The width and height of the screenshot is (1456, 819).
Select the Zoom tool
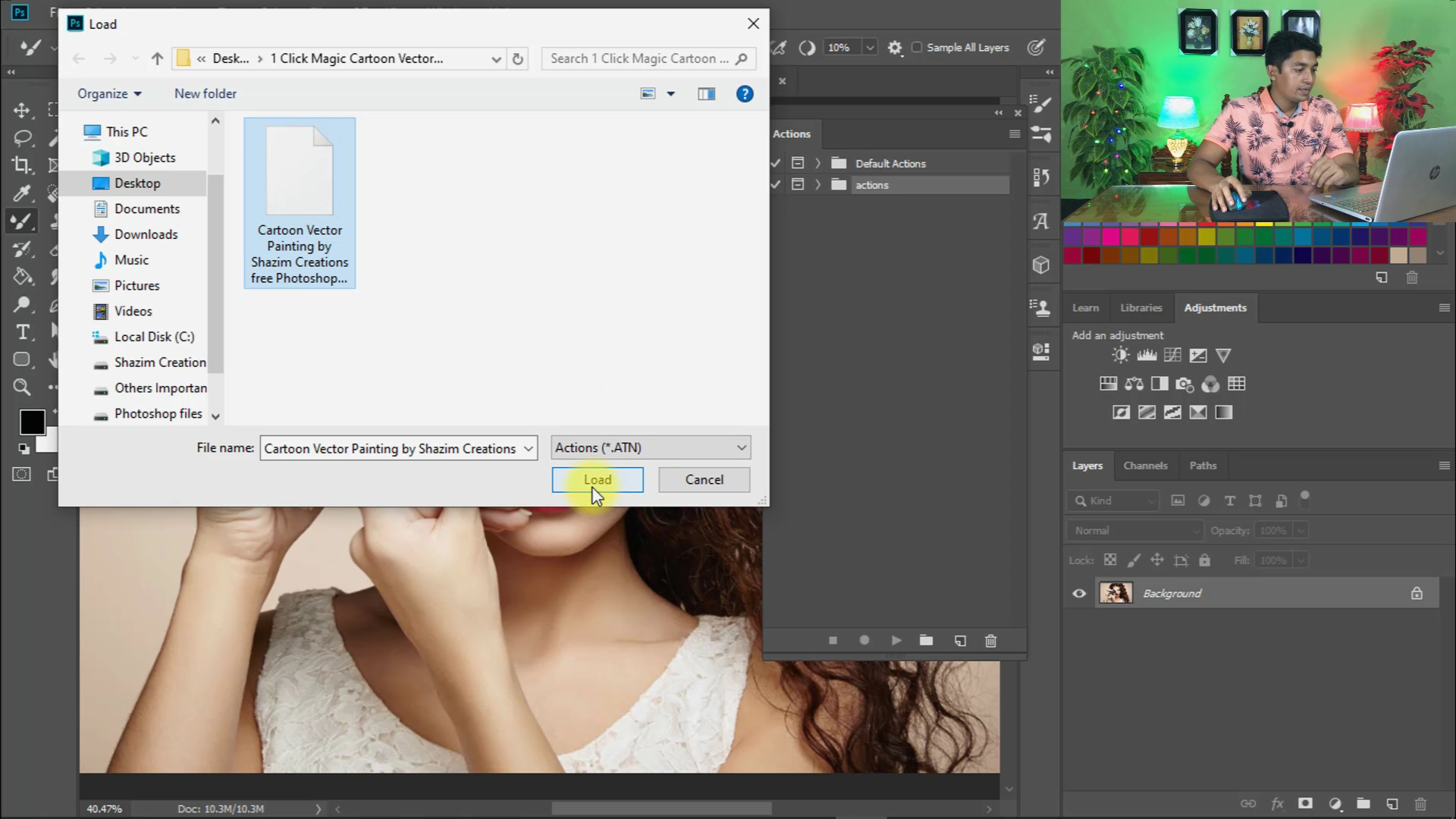coord(22,387)
